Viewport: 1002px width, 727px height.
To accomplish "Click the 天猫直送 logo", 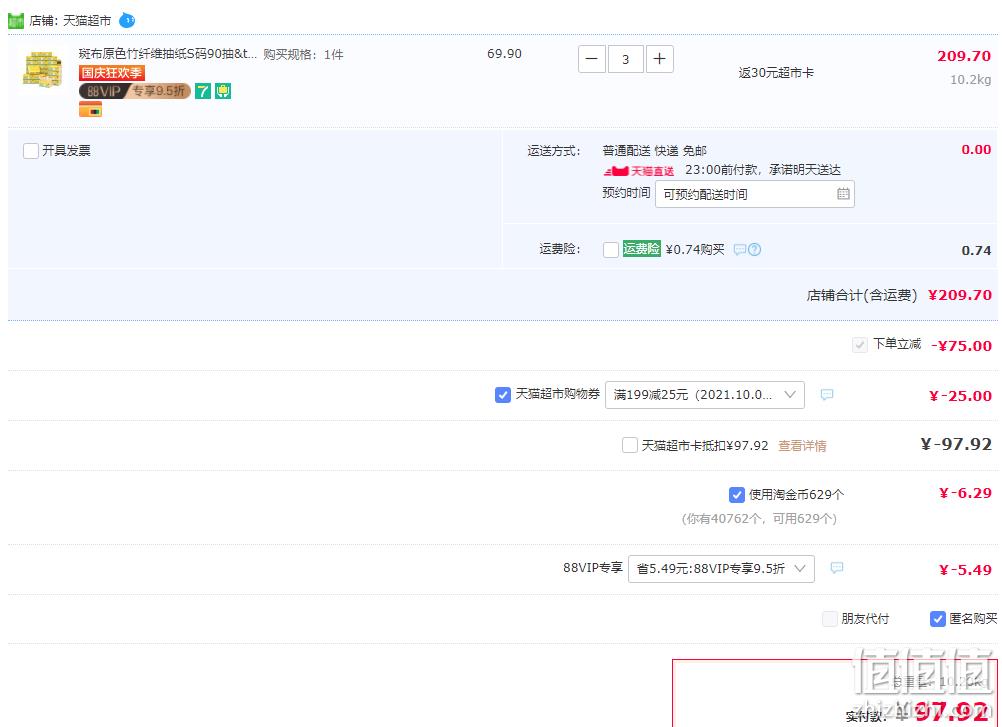I will [x=638, y=171].
